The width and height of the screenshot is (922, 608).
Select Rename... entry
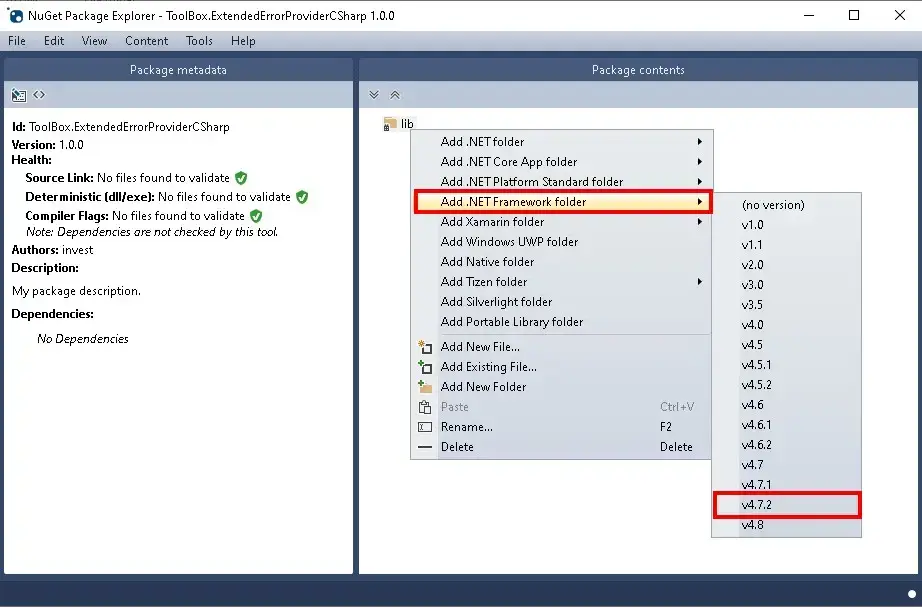562,427
